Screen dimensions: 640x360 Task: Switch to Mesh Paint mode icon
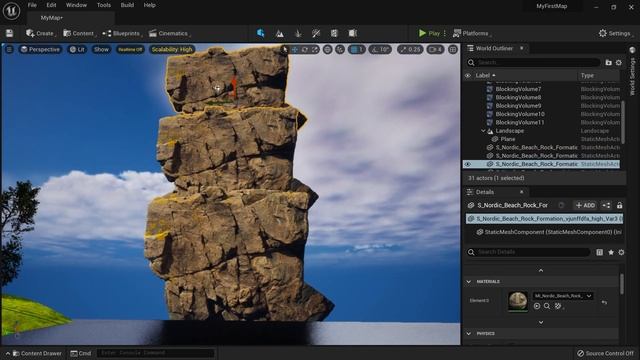(316, 33)
